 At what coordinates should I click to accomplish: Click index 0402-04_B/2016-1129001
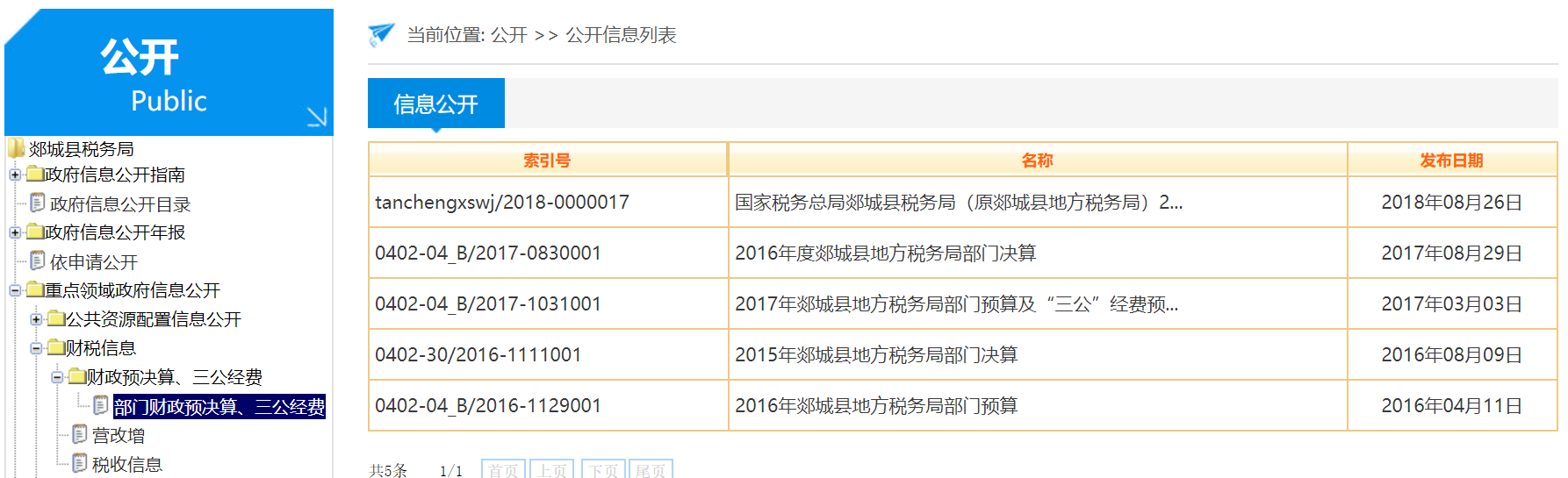click(x=488, y=405)
